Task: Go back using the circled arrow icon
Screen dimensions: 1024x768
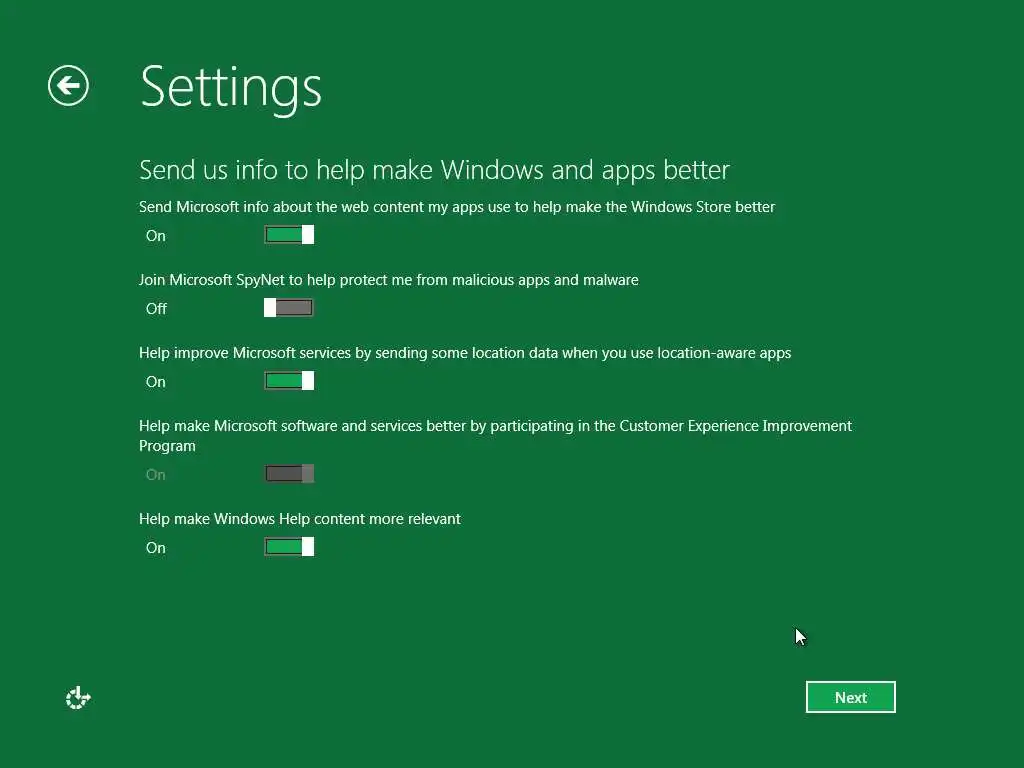Action: 69,86
